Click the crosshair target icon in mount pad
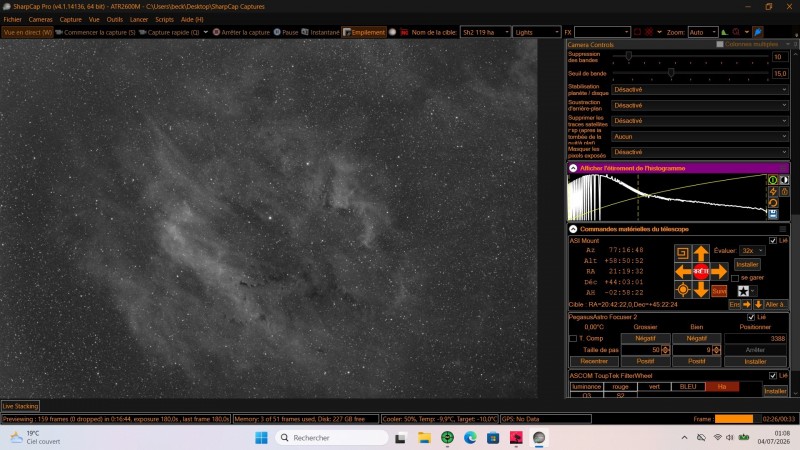 (683, 290)
